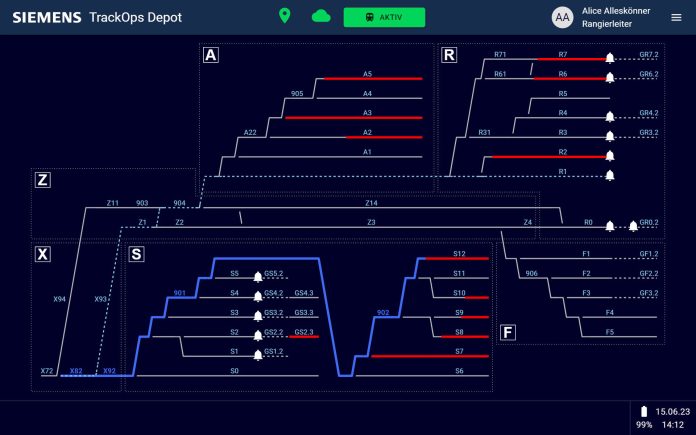
Task: Click the bell icon at track R4
Action: tap(610, 116)
